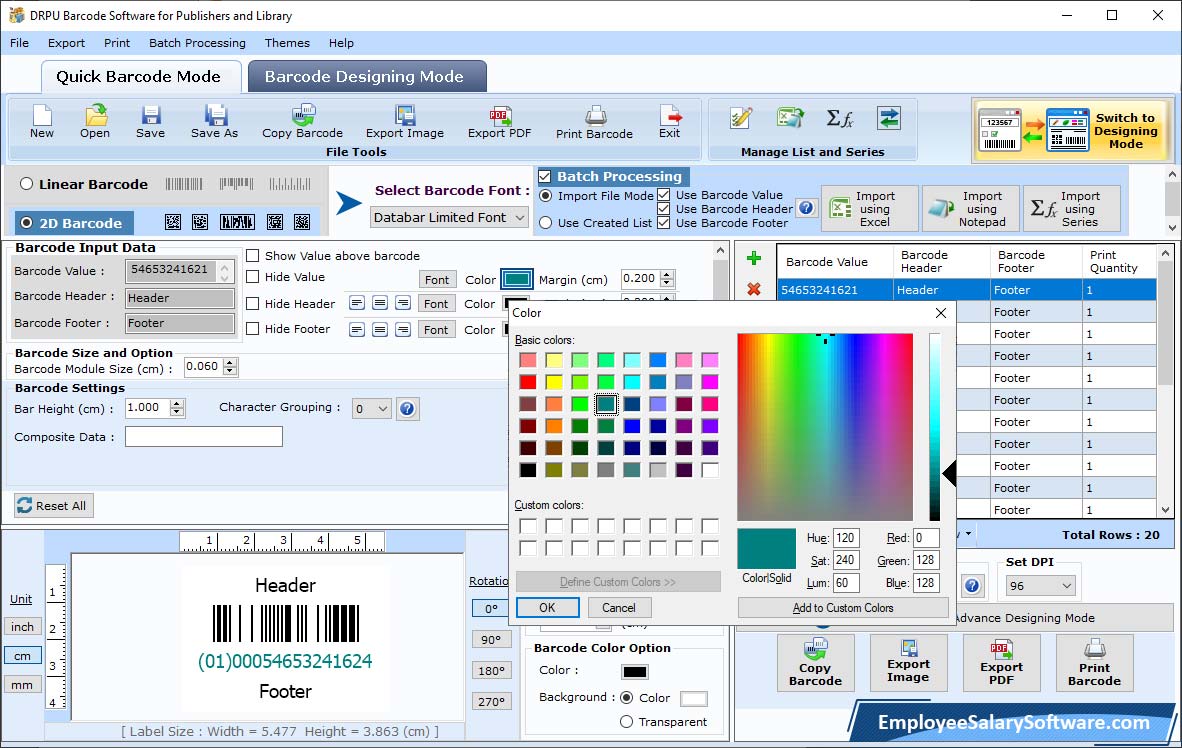Enable the Hide Value checkbox
The image size is (1182, 748).
coord(253,277)
